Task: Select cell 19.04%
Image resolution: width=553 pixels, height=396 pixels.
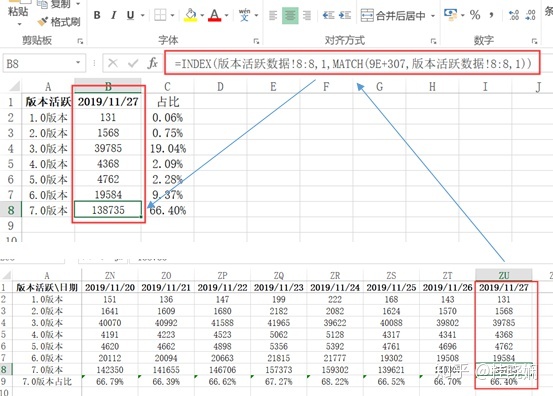Action: 168,148
